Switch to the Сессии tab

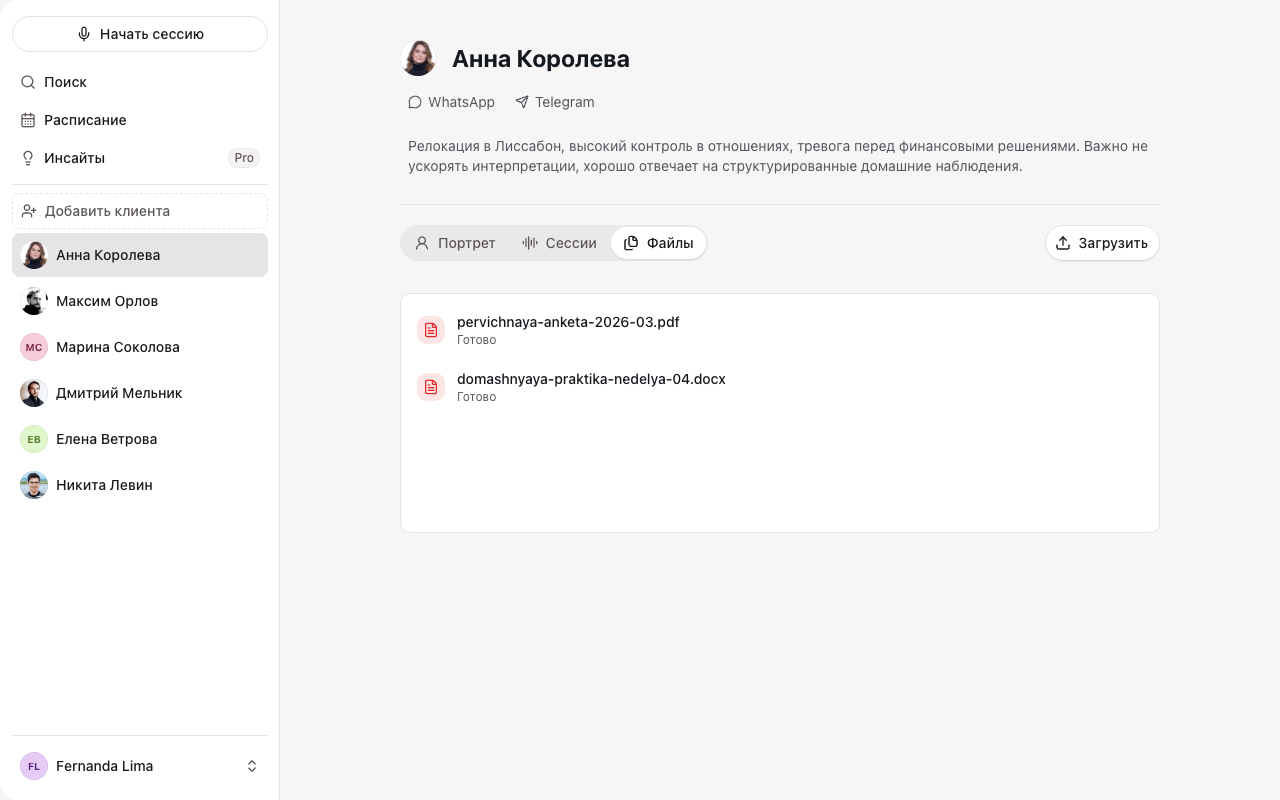[559, 243]
